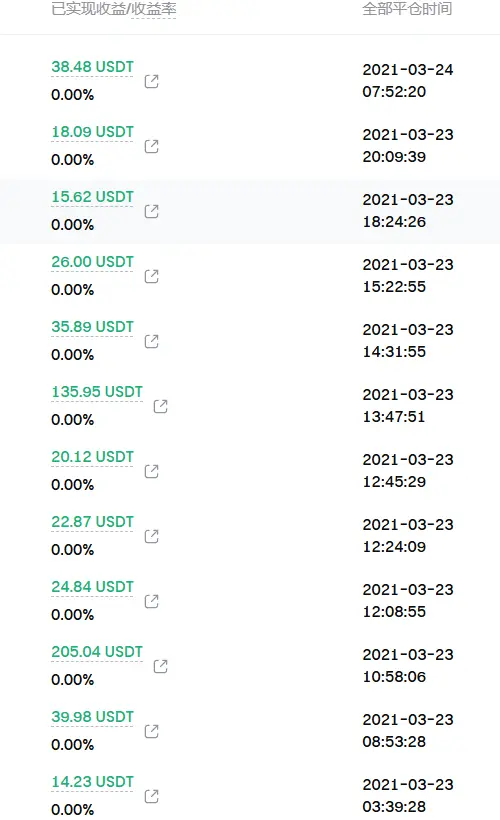
Task: Click share icon beside 38.48 USDT
Action: coord(152,81)
